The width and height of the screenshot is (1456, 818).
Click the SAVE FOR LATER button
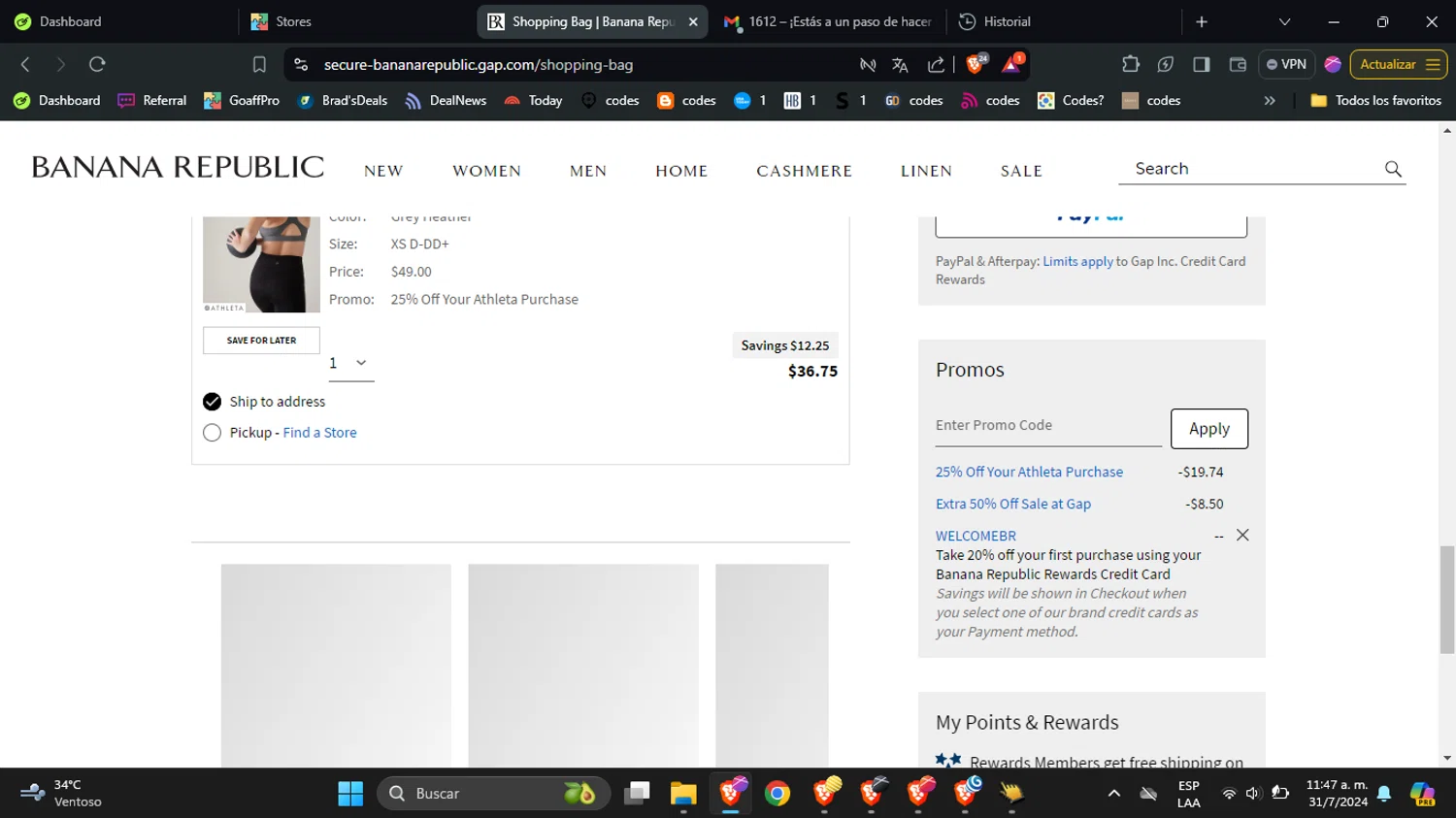tap(261, 341)
